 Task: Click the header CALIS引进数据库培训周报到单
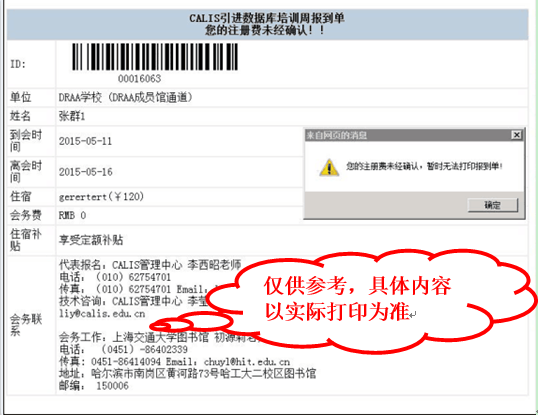pyautogui.click(x=267, y=18)
